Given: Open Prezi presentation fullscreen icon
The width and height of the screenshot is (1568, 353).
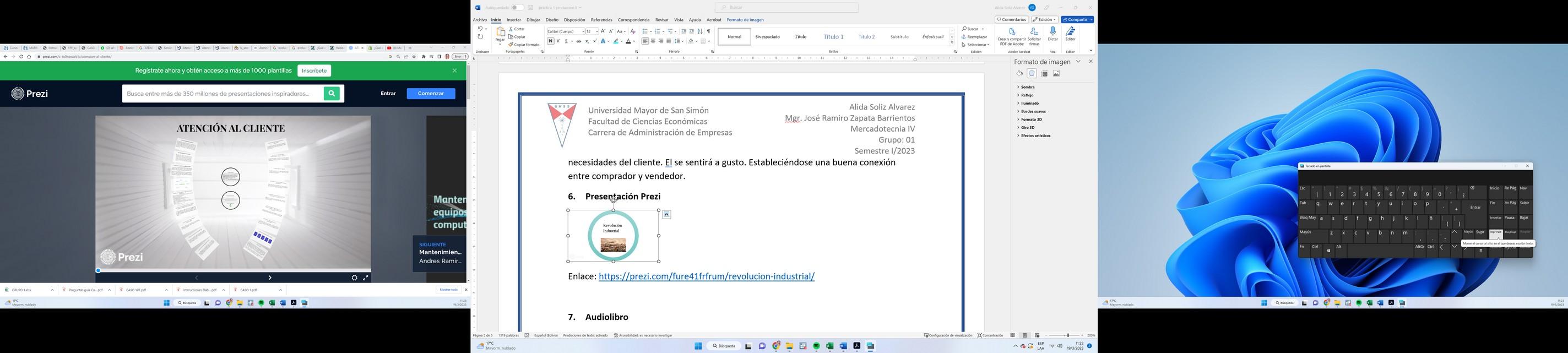Looking at the screenshot, I should click(366, 278).
